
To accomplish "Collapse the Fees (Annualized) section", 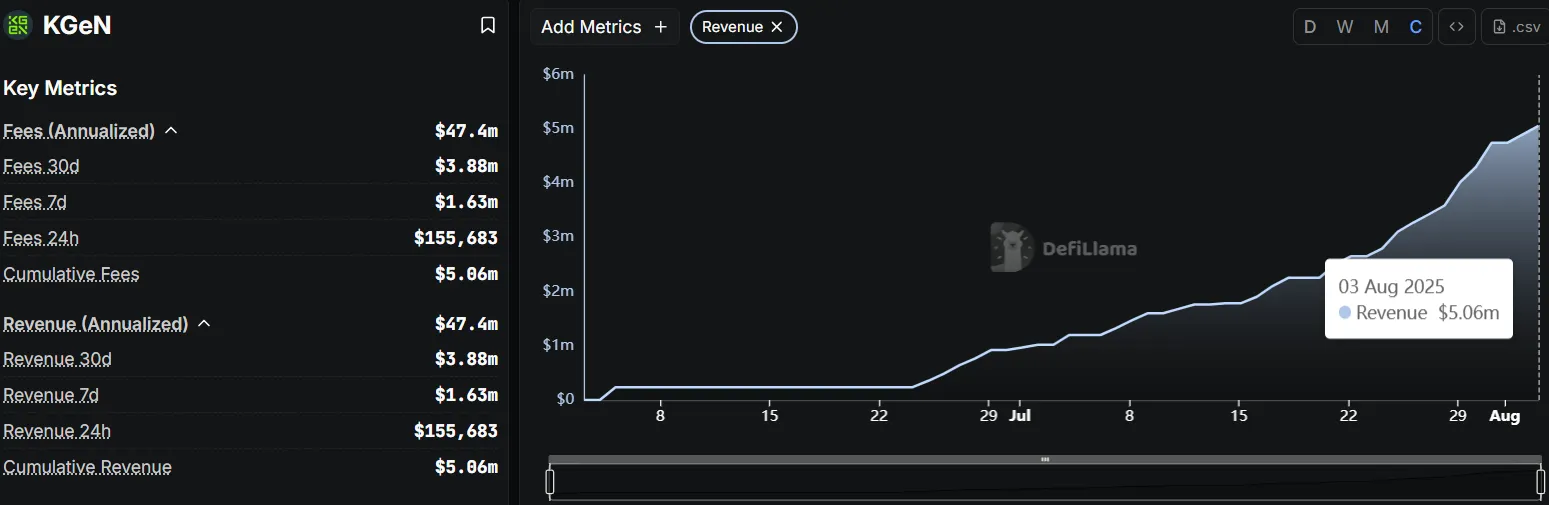I will coord(171,131).
